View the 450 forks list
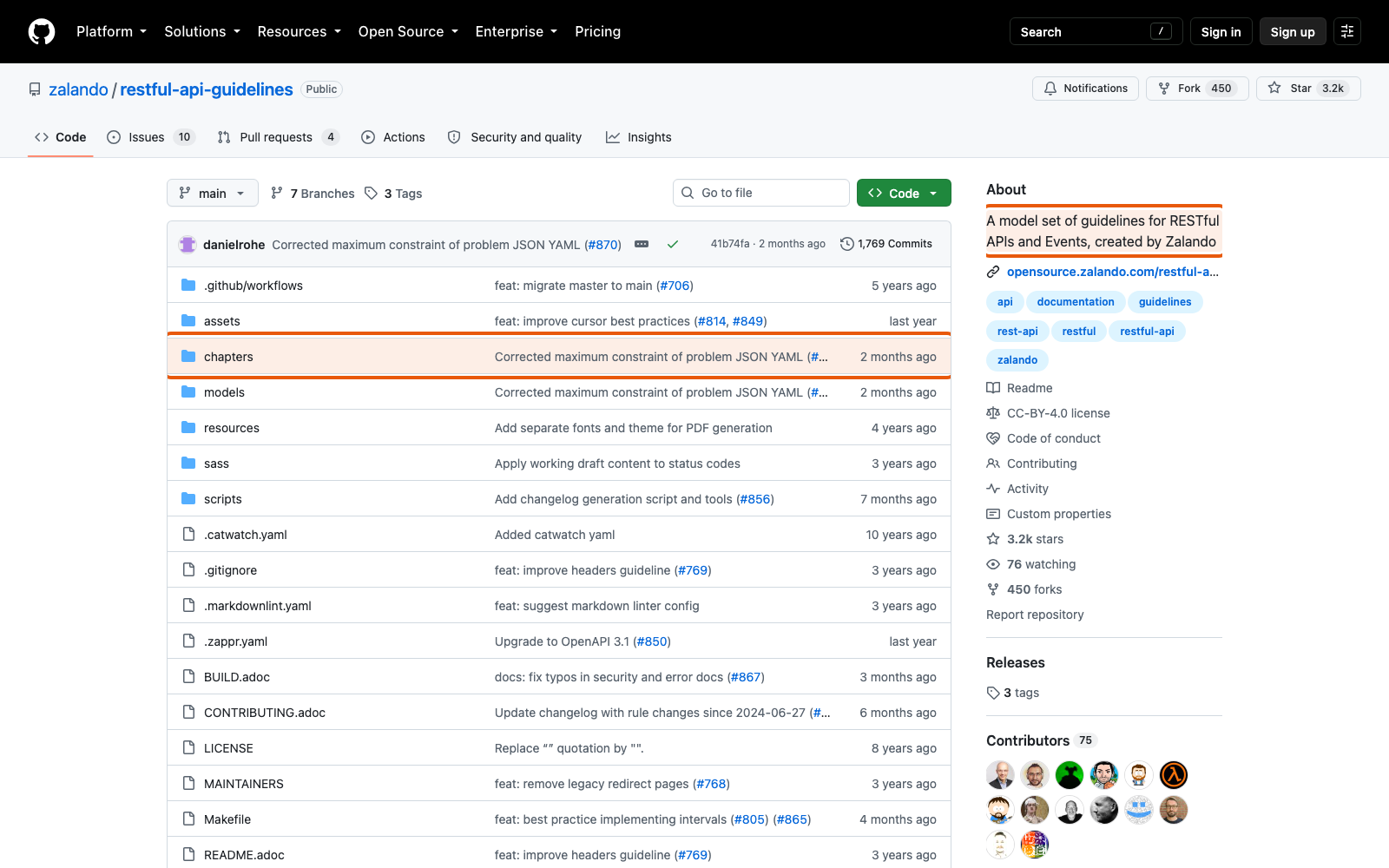 [x=1024, y=589]
